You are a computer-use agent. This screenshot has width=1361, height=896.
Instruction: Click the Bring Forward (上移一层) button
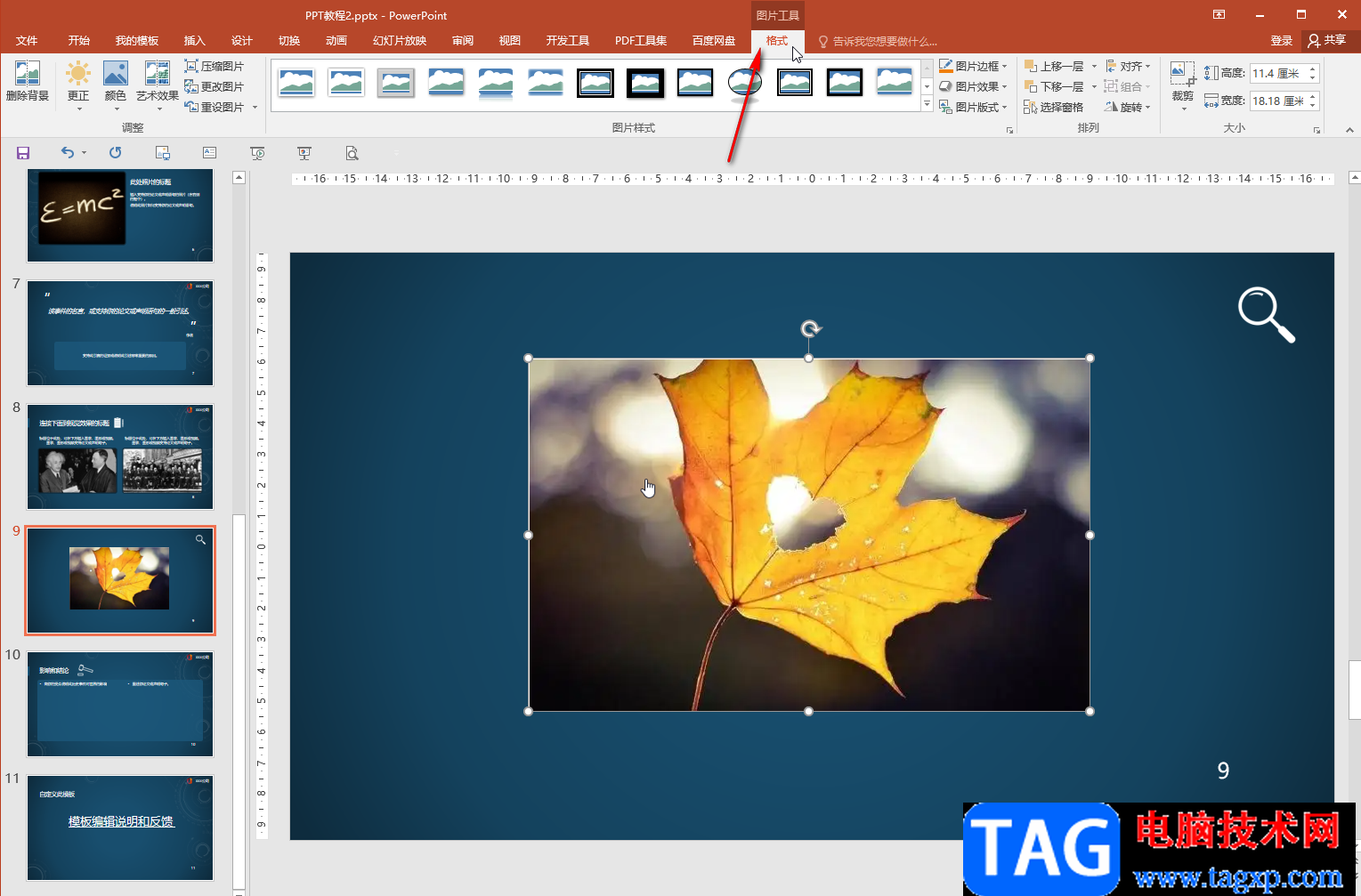pyautogui.click(x=1054, y=66)
